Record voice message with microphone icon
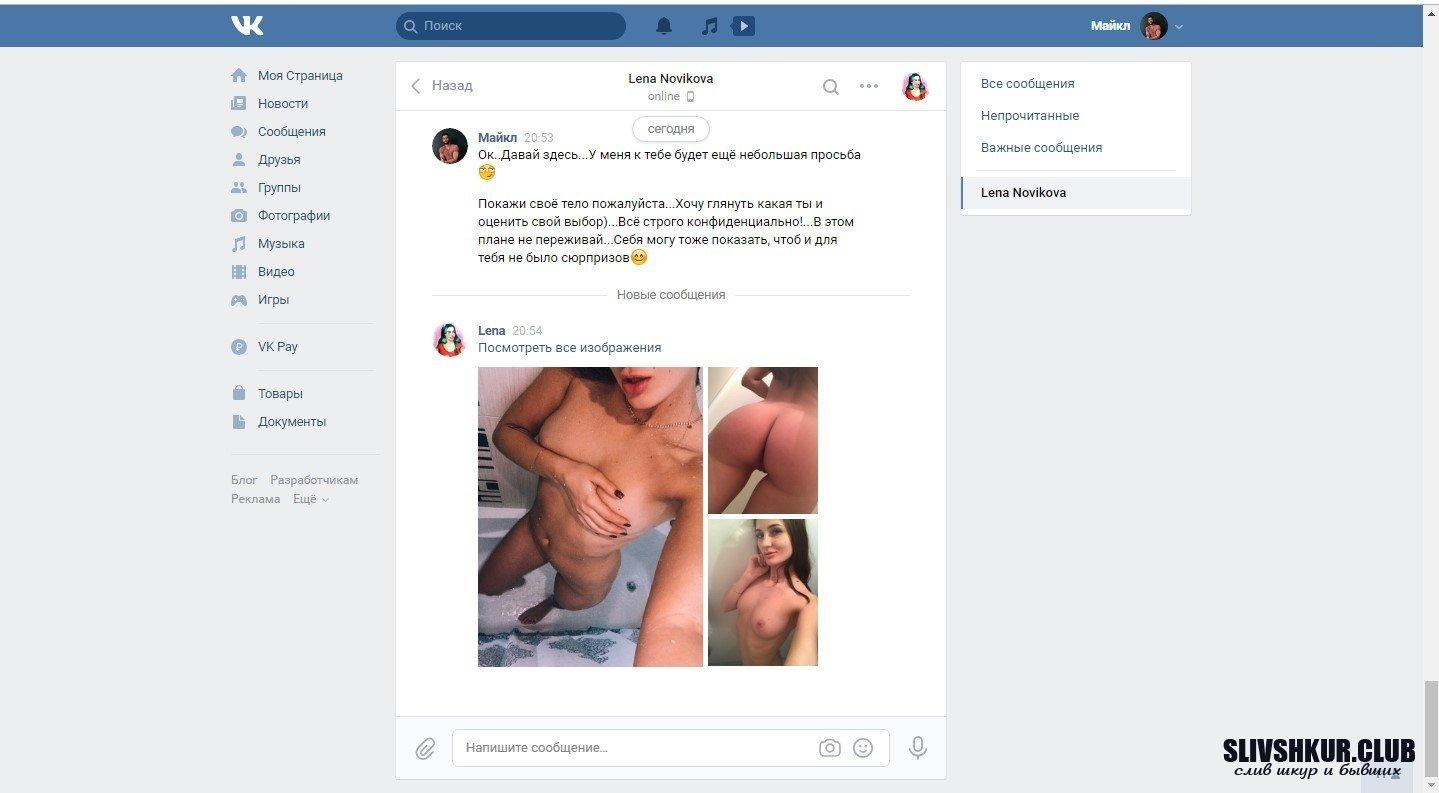1439x793 pixels. pyautogui.click(x=917, y=748)
